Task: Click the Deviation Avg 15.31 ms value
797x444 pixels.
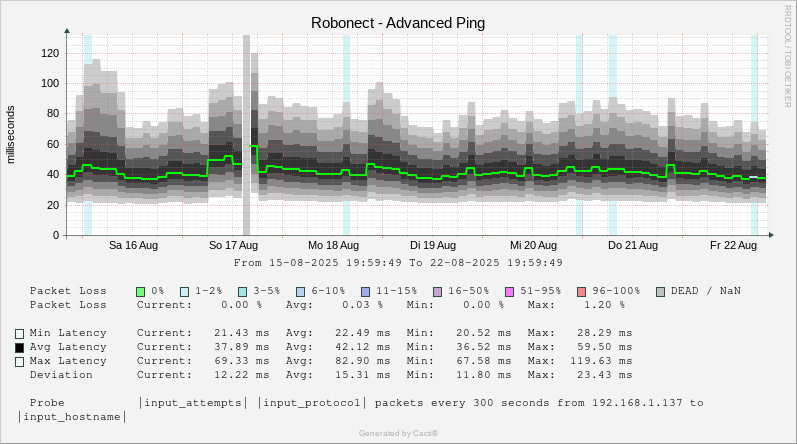Action: tap(362, 375)
